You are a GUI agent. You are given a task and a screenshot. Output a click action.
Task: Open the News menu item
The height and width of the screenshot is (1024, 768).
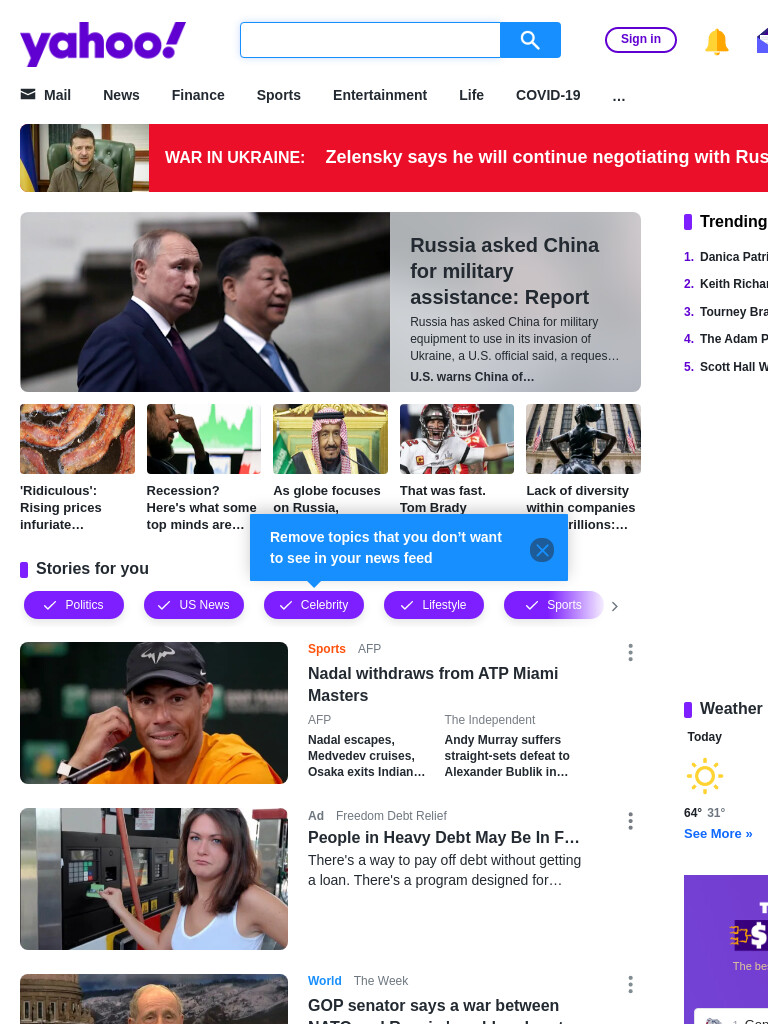pyautogui.click(x=121, y=95)
